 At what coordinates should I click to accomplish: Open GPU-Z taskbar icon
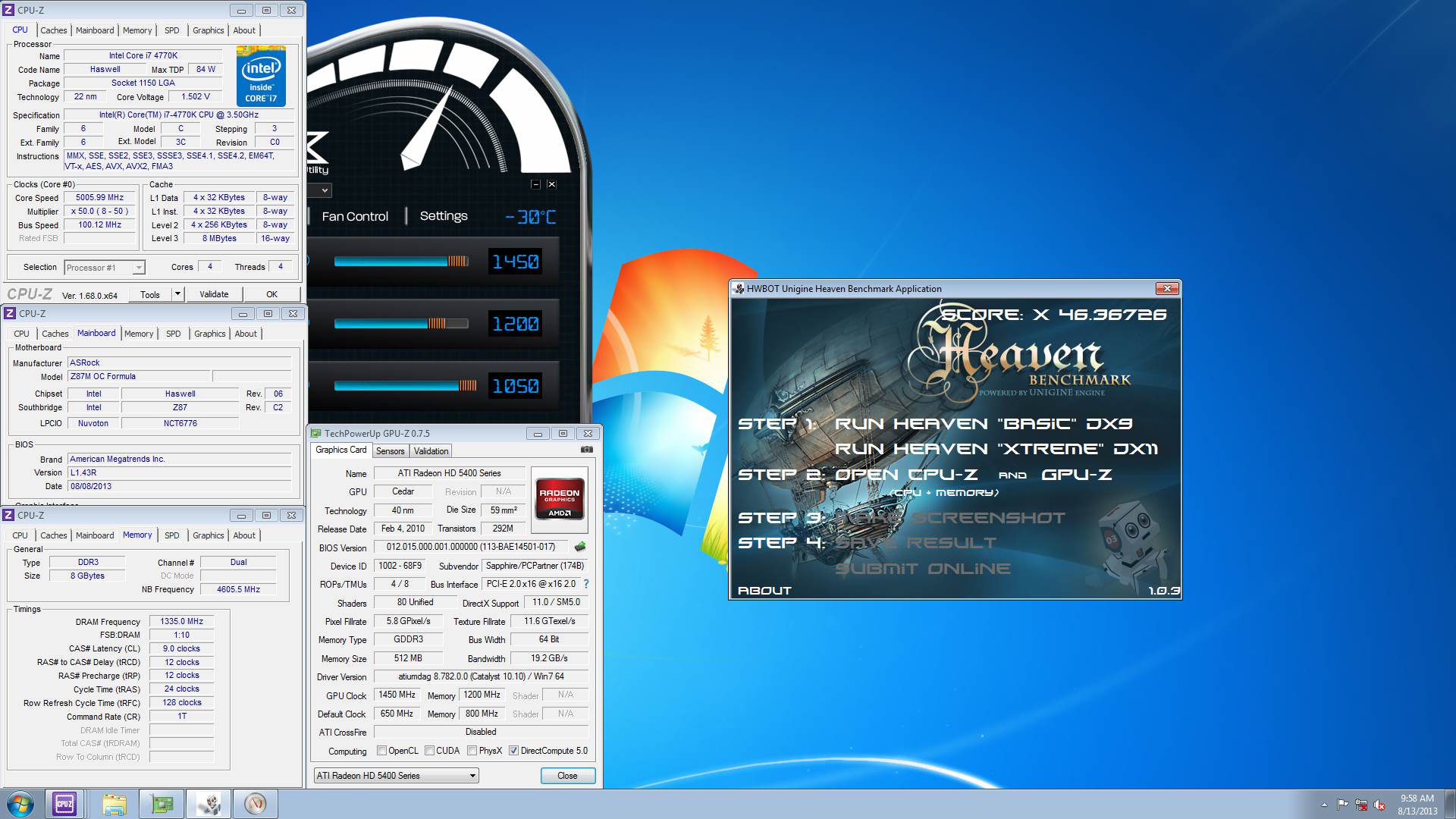[x=161, y=804]
